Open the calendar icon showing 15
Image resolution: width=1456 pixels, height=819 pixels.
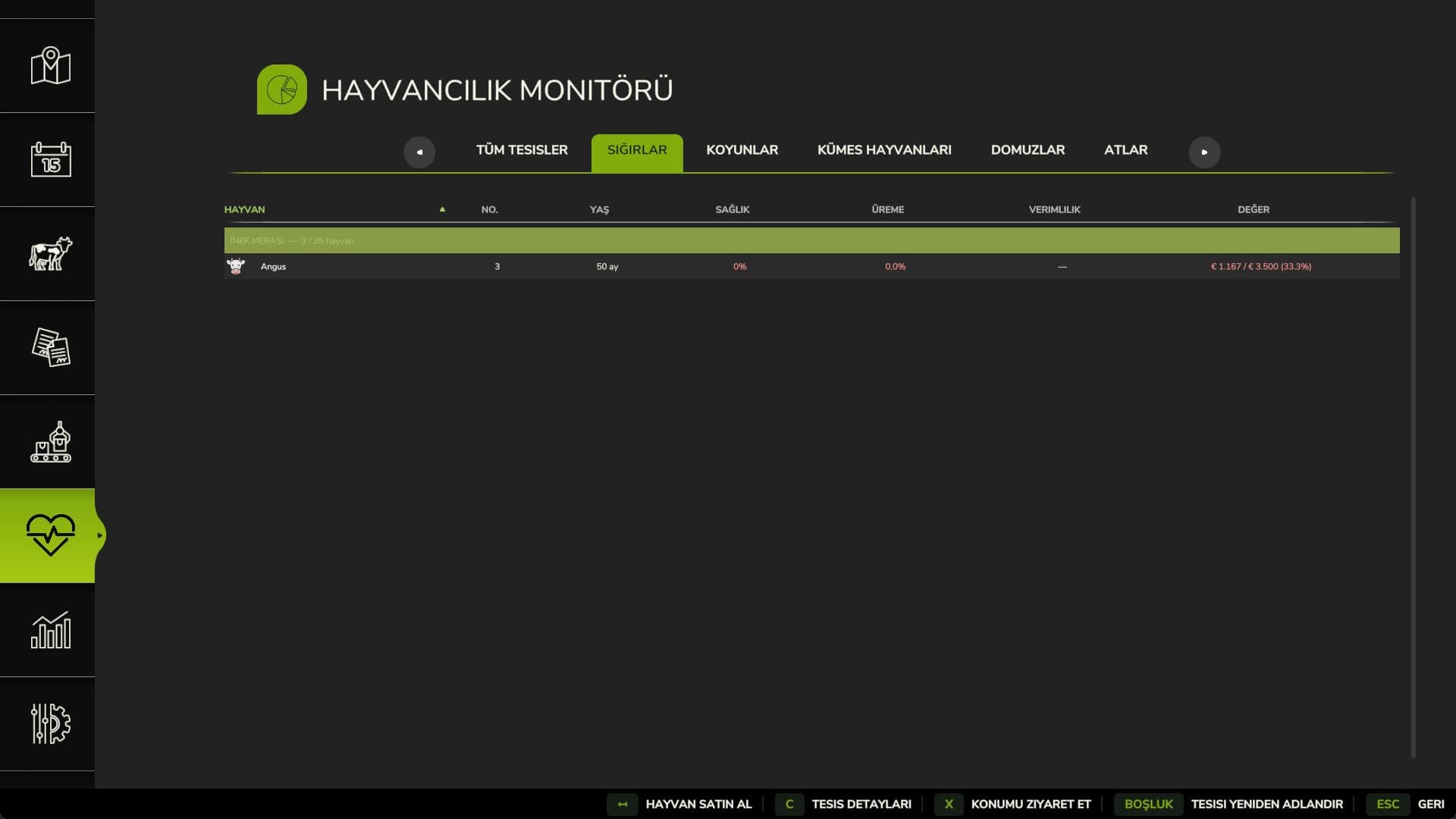pos(50,160)
